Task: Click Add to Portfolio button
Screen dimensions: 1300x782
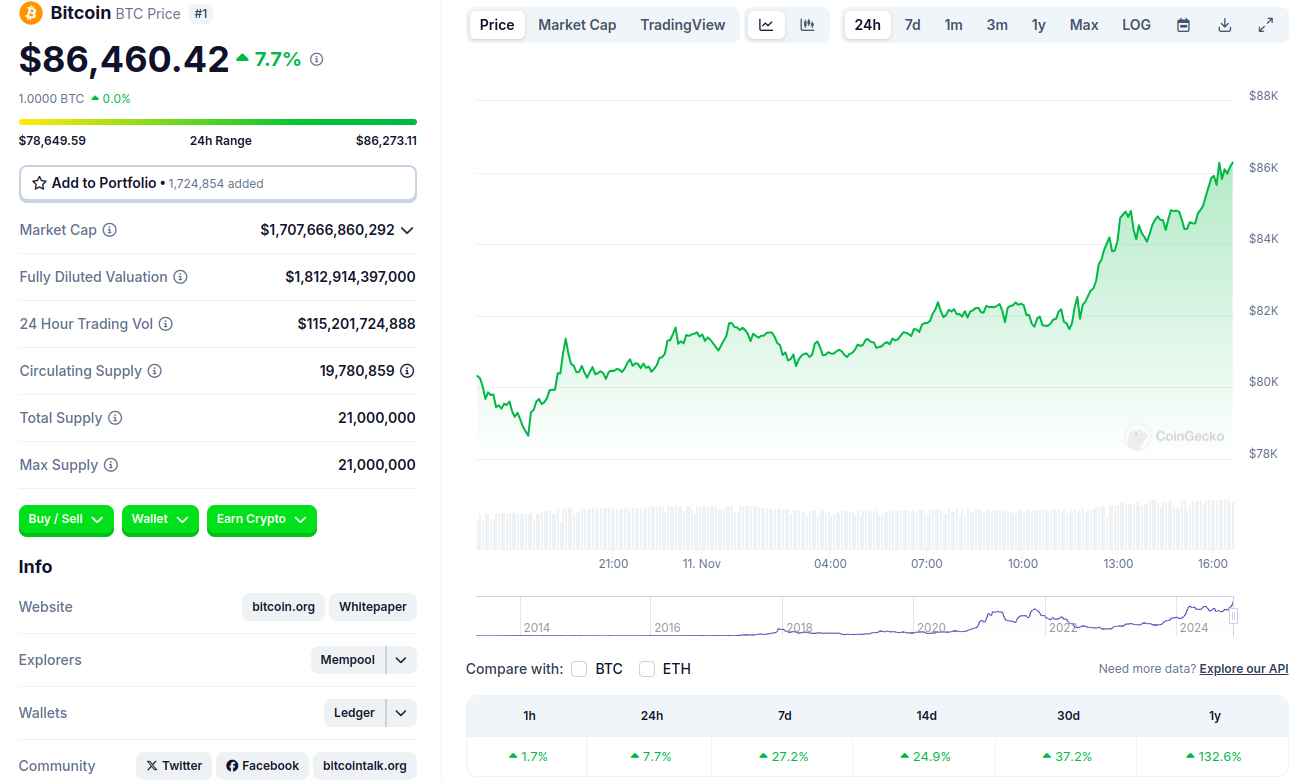Action: click(218, 183)
